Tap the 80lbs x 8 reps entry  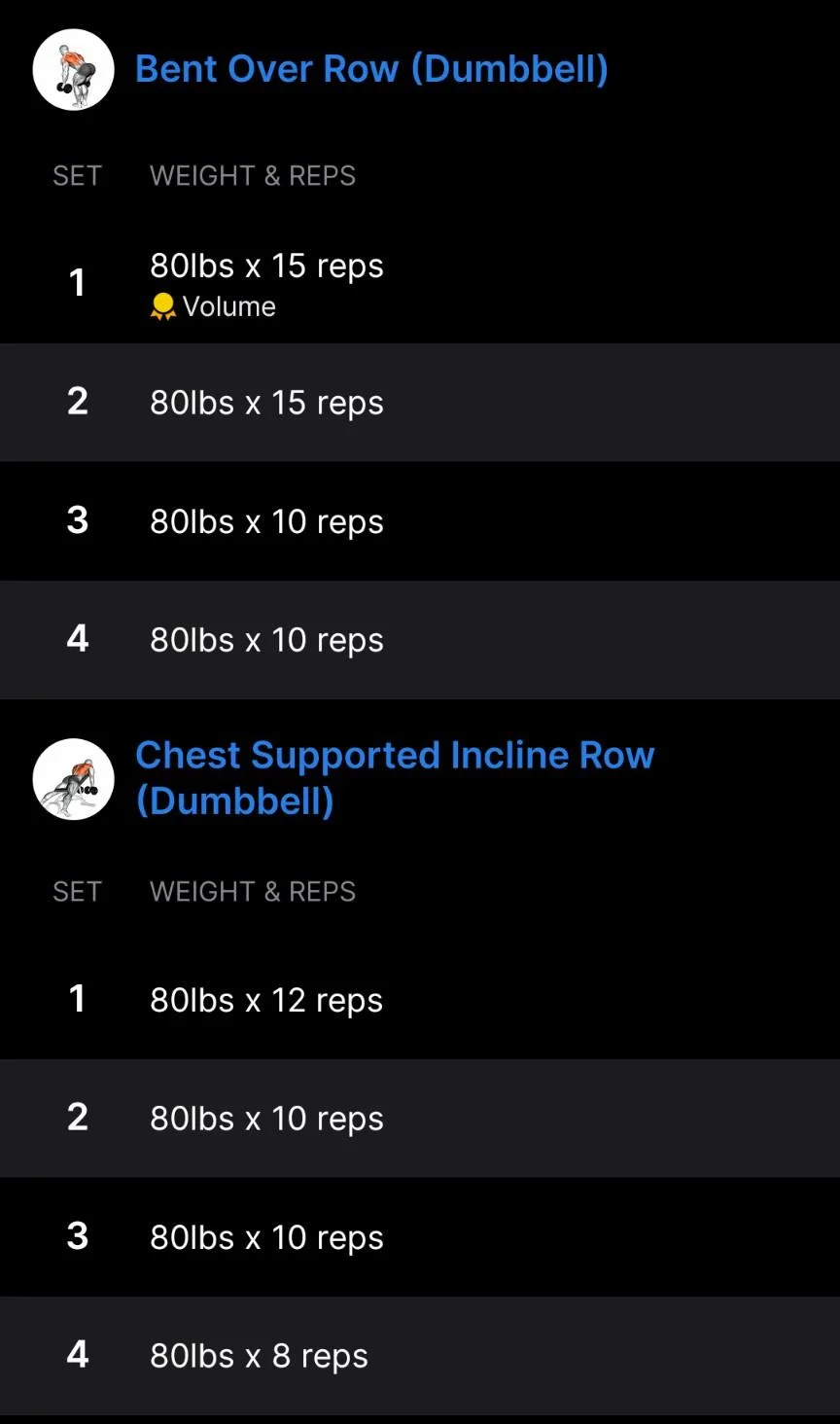[x=259, y=1356]
